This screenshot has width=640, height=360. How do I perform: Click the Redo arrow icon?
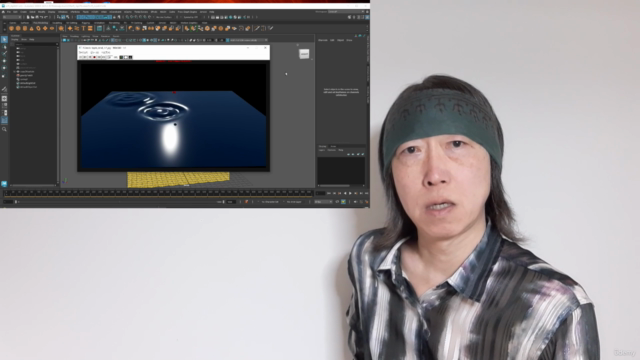46,17
